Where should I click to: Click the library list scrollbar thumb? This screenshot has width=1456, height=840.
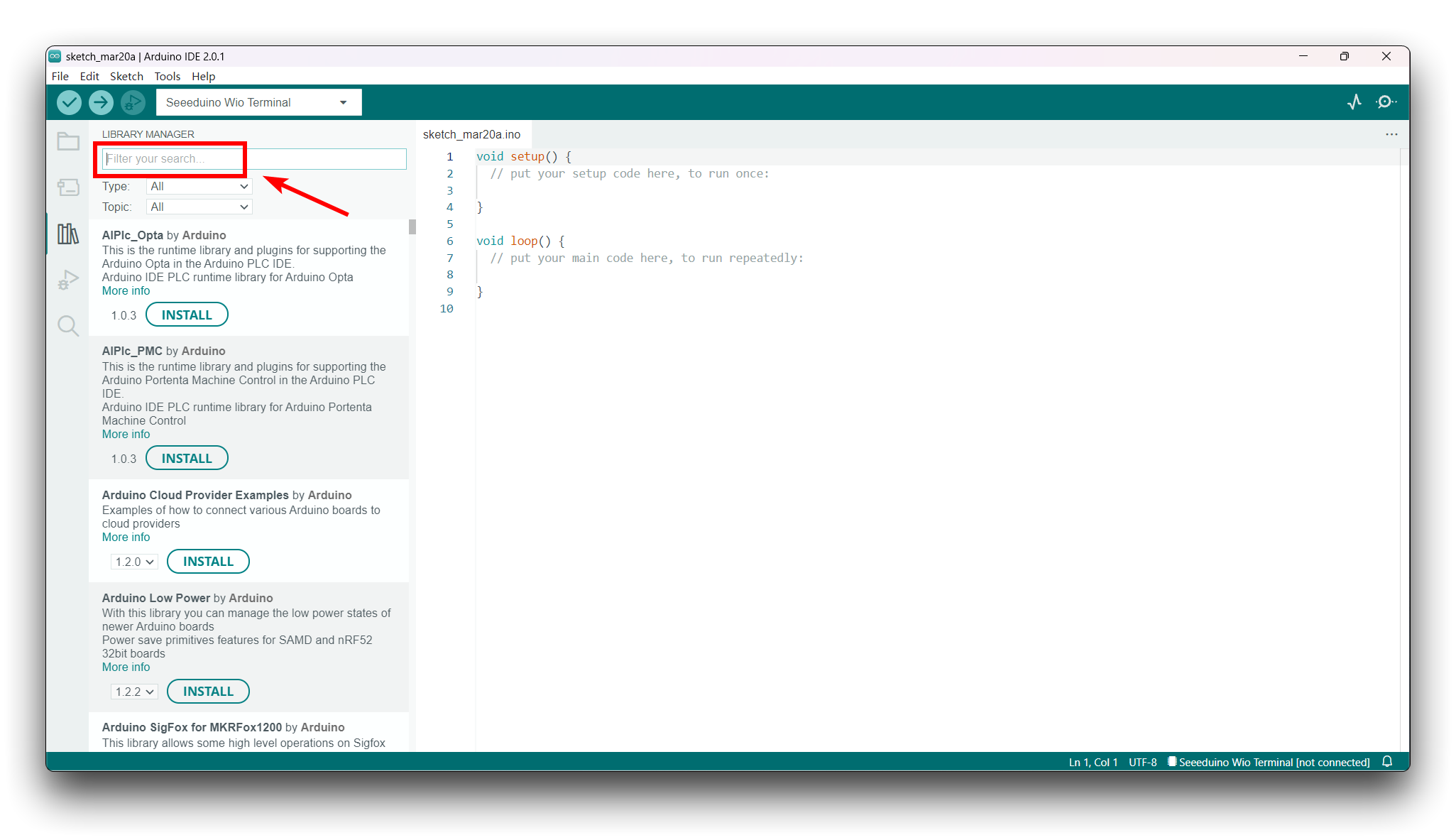click(x=412, y=227)
